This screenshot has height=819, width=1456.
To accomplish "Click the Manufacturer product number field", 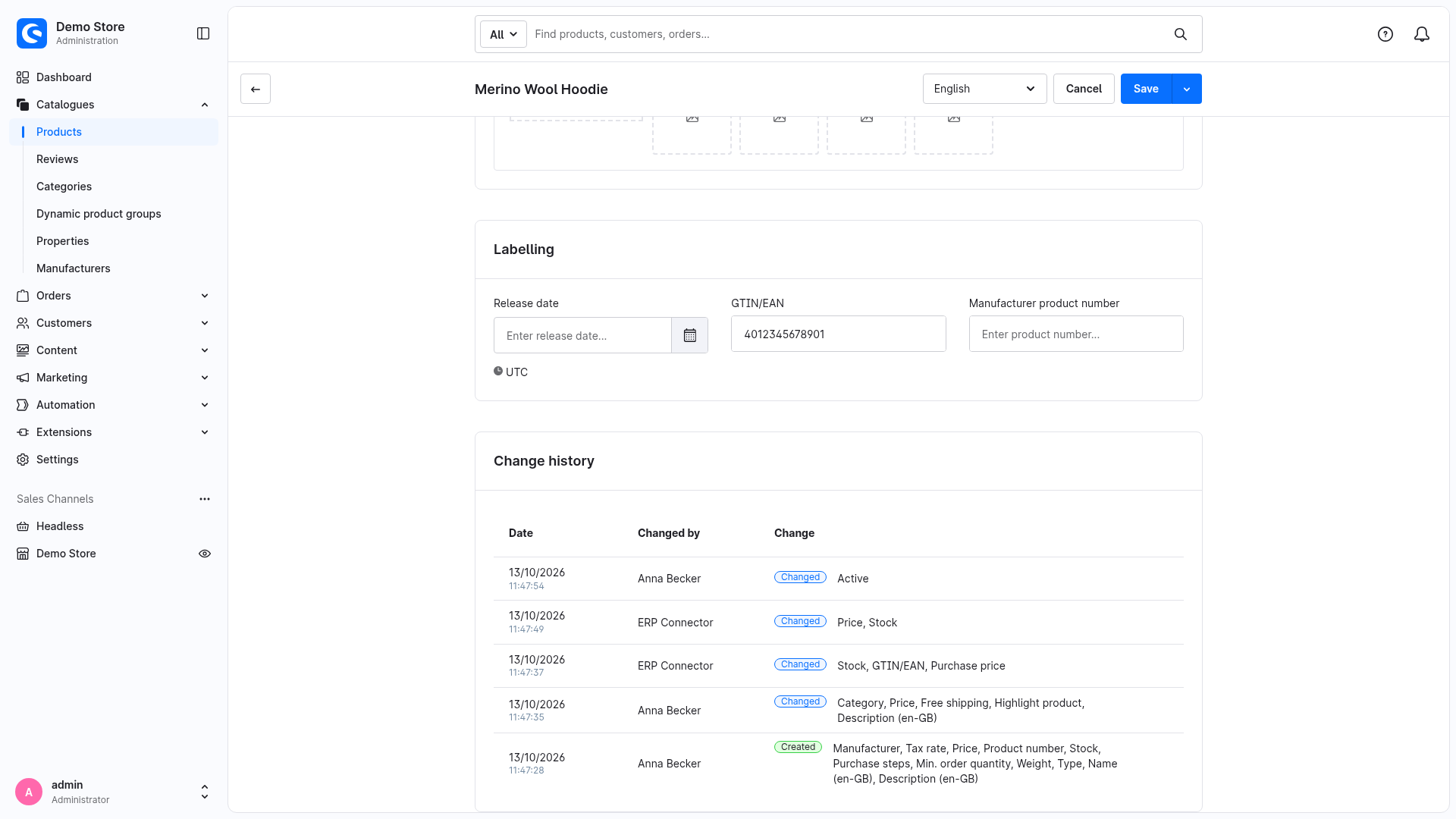I will point(1076,334).
